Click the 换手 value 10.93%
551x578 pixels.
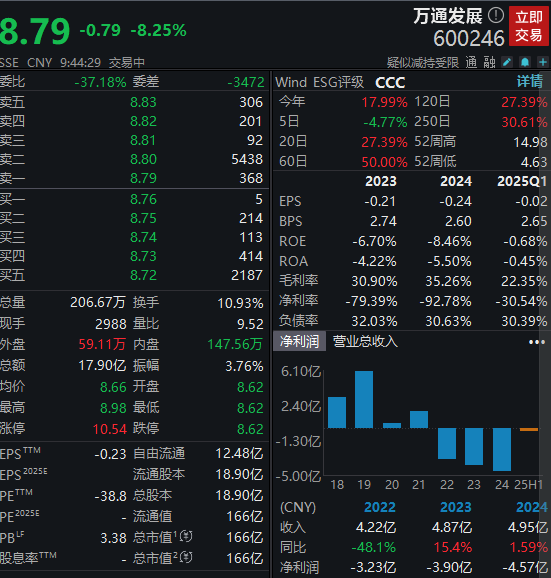(240, 303)
